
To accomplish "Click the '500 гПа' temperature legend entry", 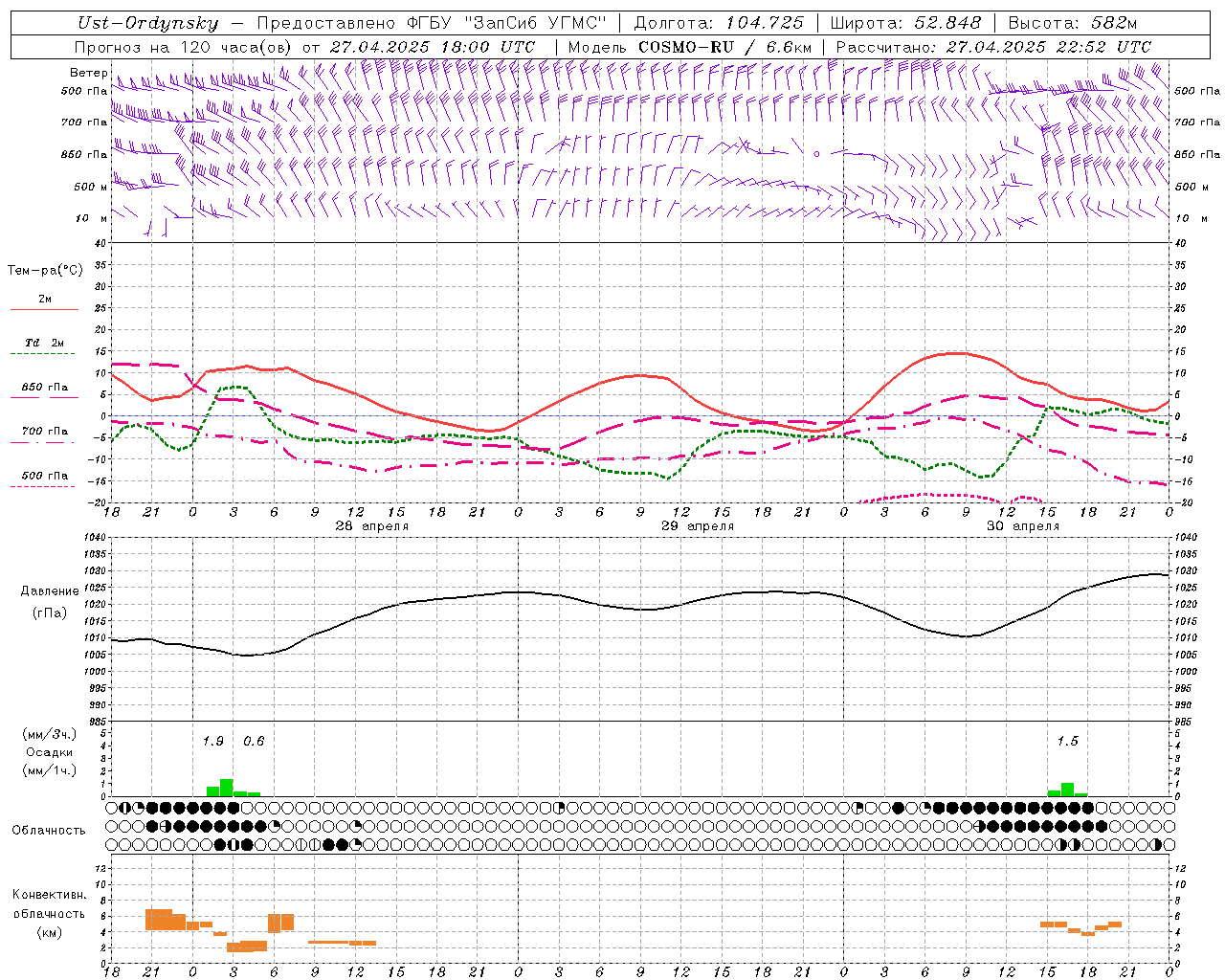I will 45,476.
